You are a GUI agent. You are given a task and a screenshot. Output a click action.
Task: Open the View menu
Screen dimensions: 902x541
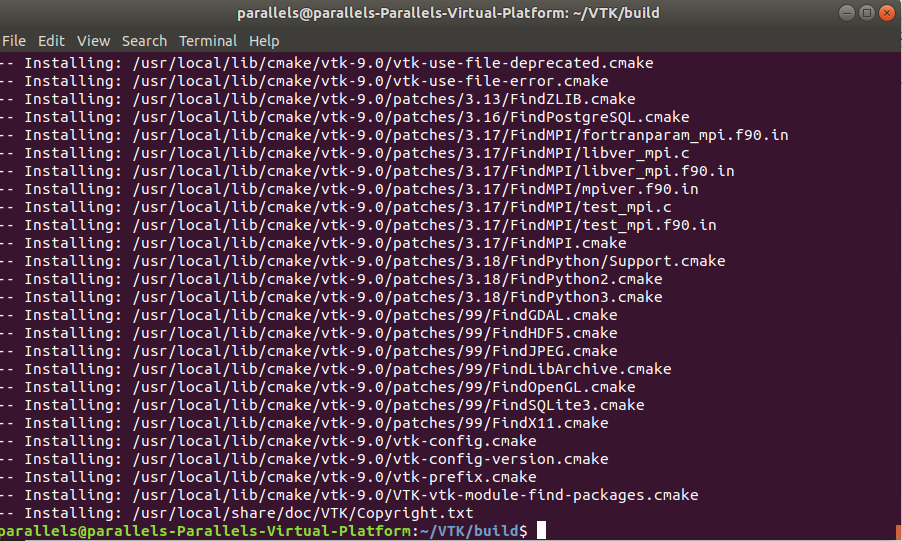pos(93,41)
